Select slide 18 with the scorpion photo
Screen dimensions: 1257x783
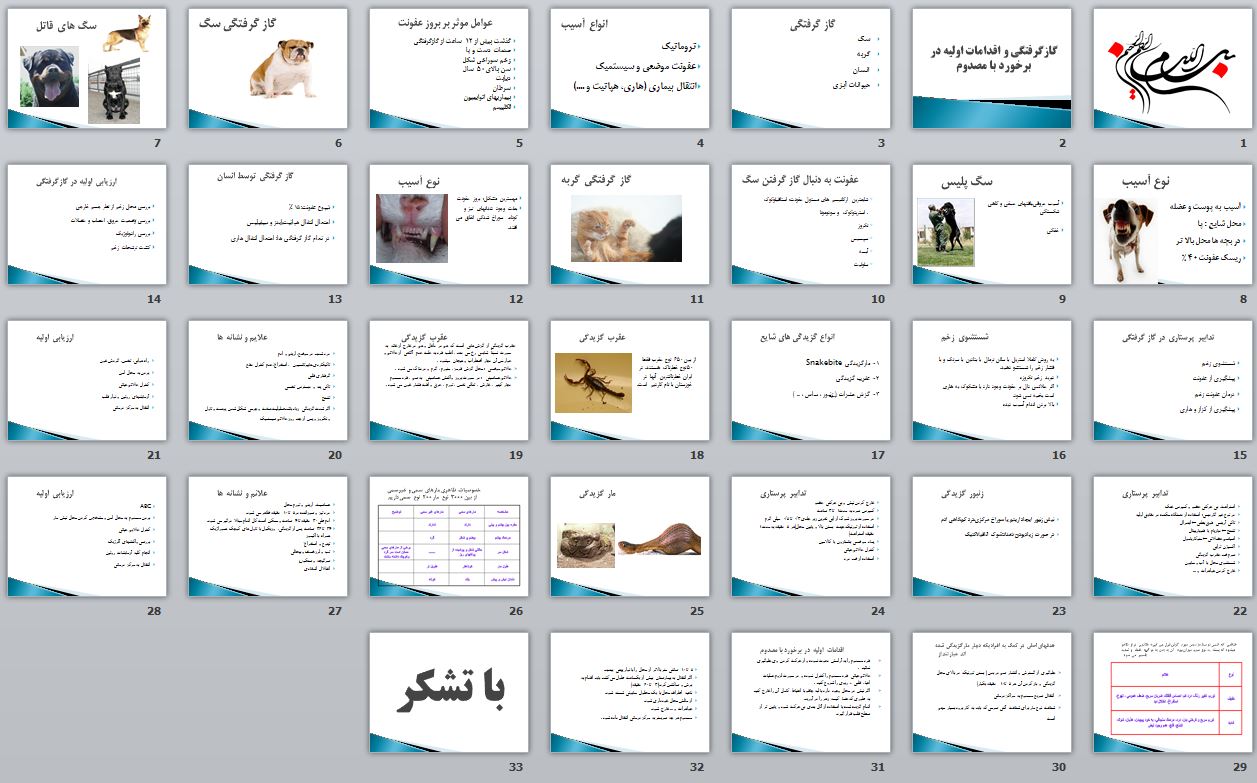click(x=629, y=380)
